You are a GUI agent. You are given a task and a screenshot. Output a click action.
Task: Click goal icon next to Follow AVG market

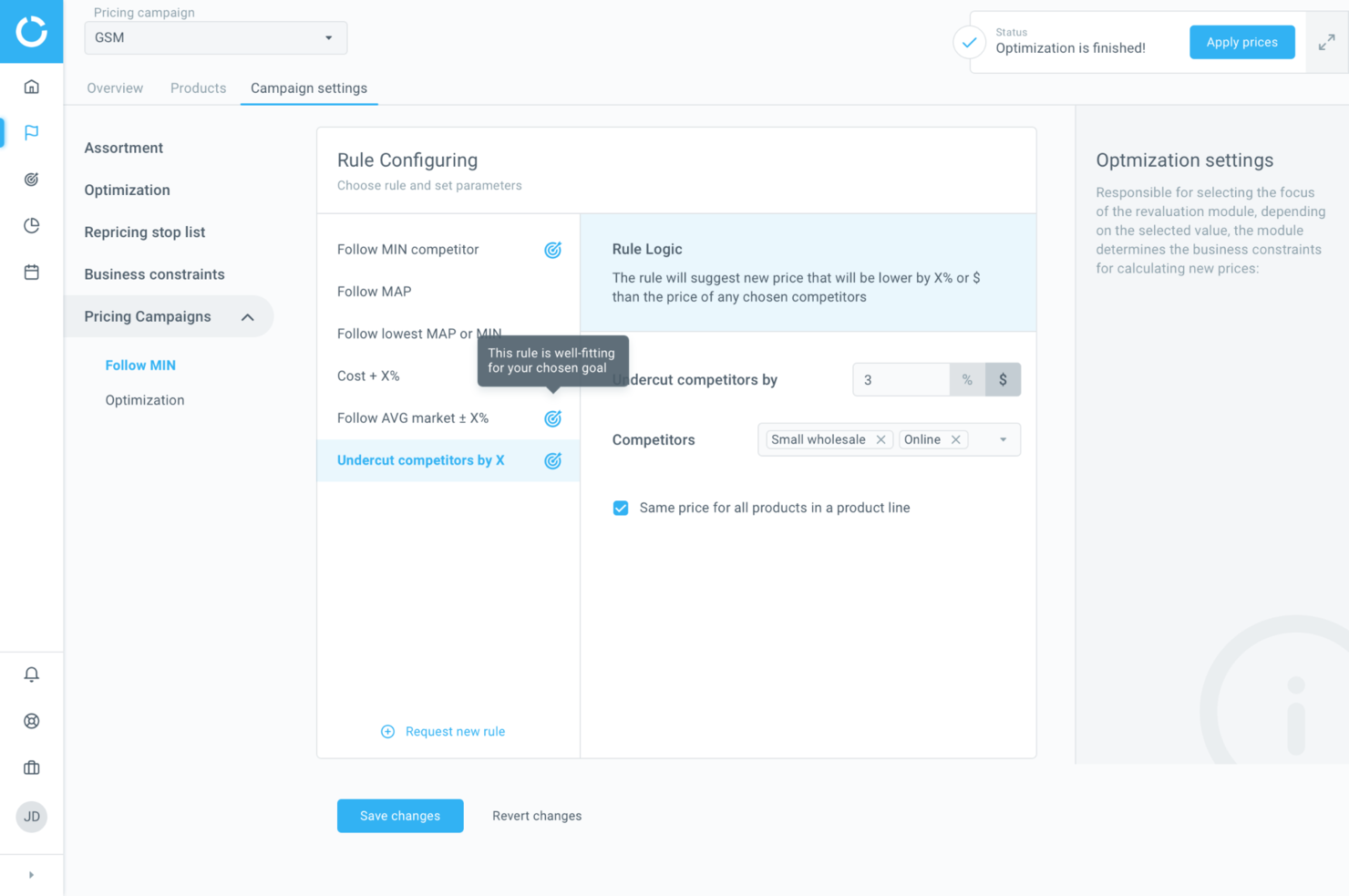[552, 418]
